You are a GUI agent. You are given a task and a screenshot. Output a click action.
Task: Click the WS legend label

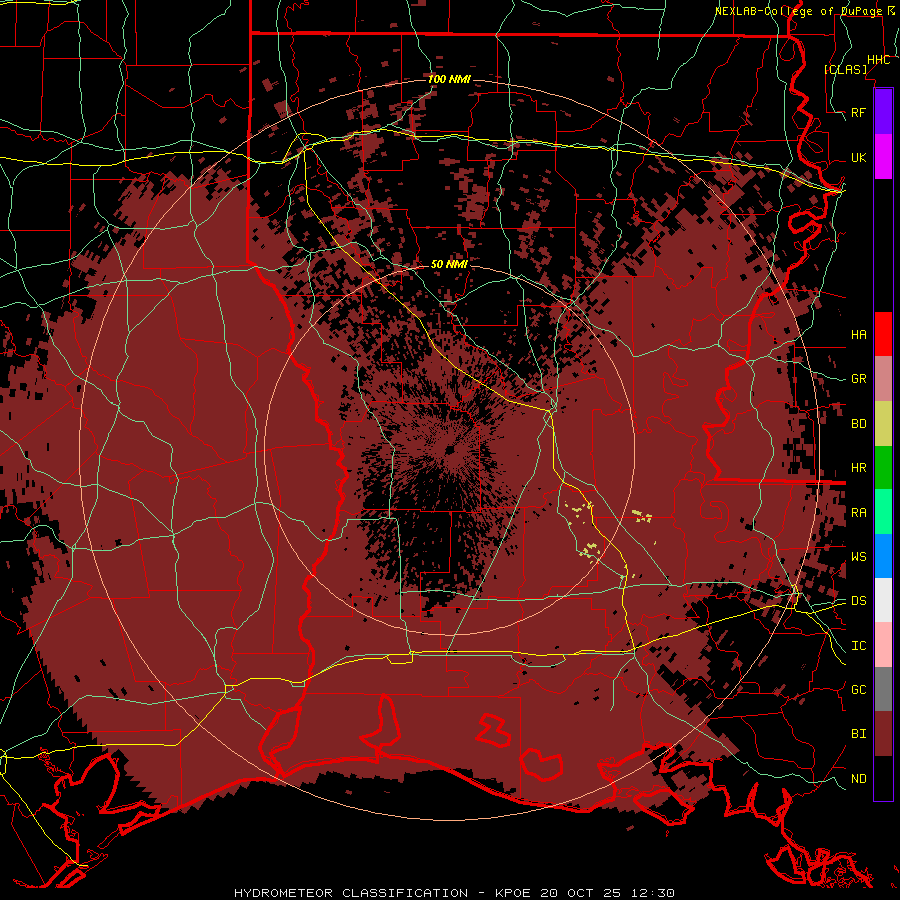[x=858, y=556]
